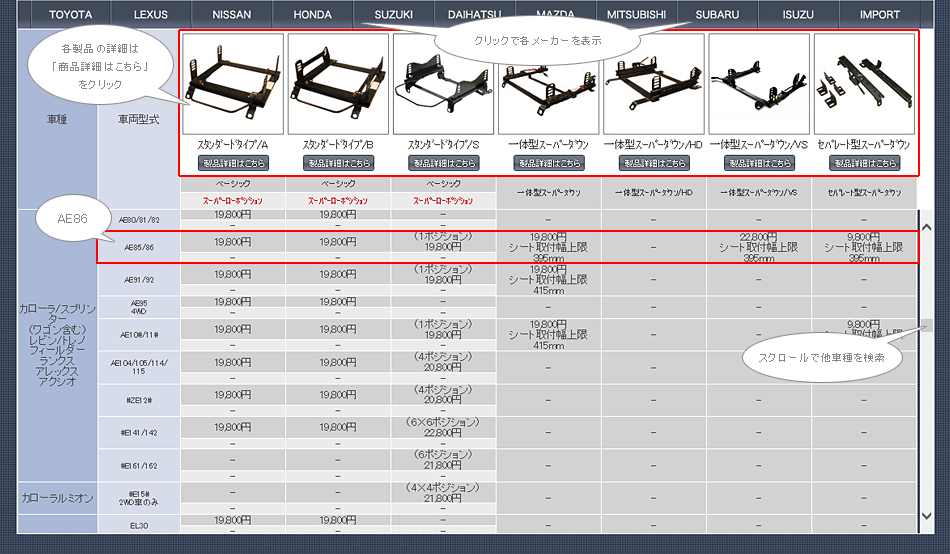Switch to the TOYOTA manufacturer tab
This screenshot has height=554, width=950.
tap(70, 15)
